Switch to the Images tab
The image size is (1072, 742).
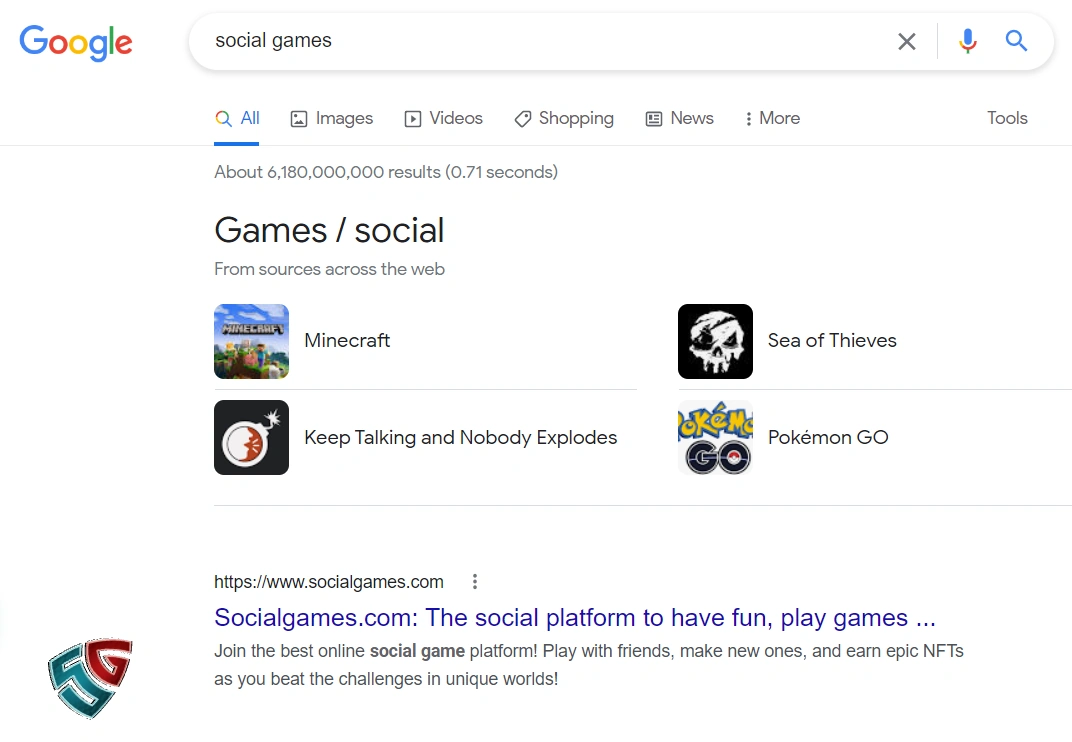point(332,118)
